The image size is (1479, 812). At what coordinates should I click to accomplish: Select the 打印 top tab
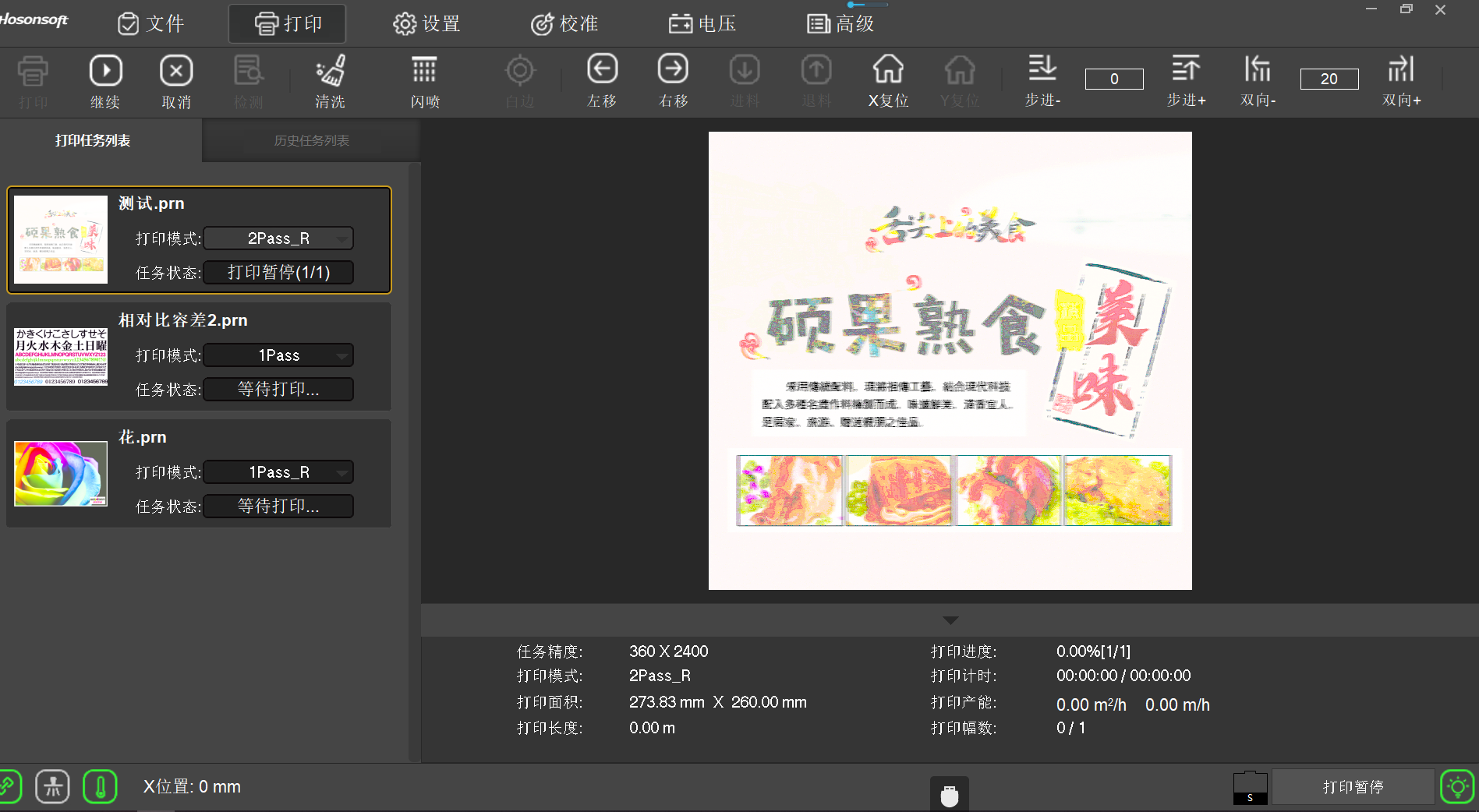(x=287, y=23)
